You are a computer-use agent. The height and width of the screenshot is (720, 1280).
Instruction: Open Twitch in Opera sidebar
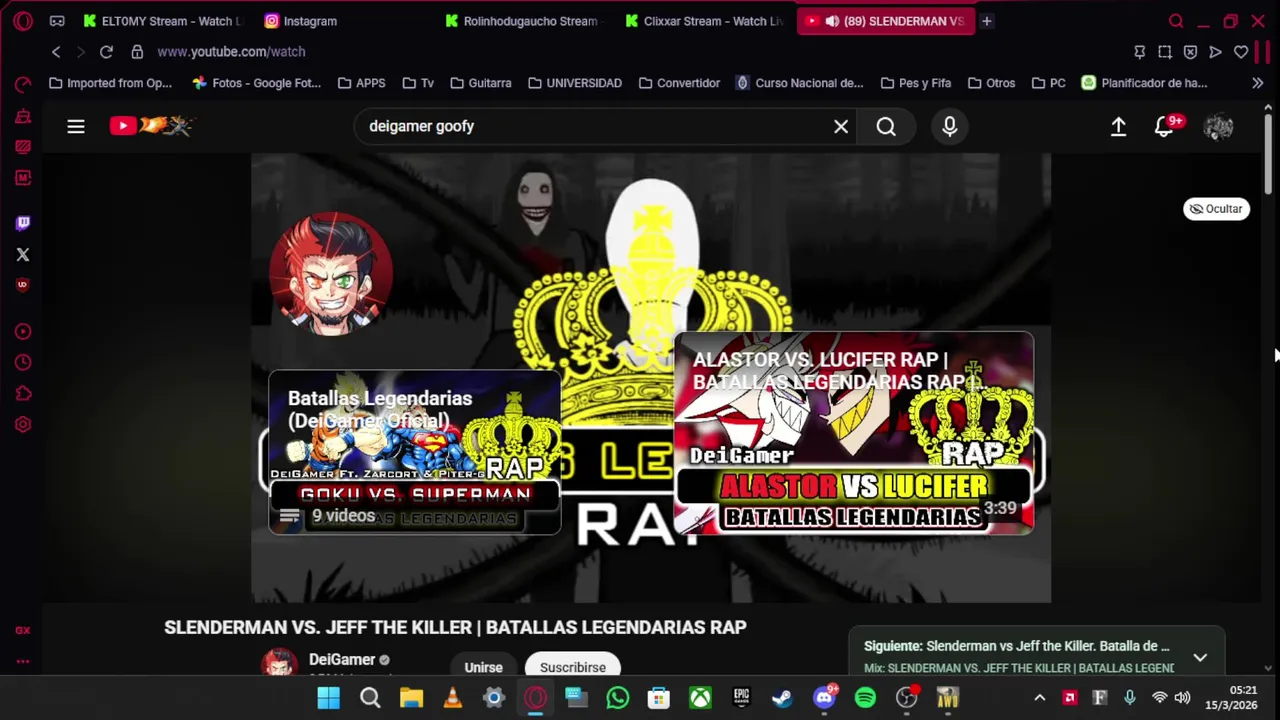[23, 223]
